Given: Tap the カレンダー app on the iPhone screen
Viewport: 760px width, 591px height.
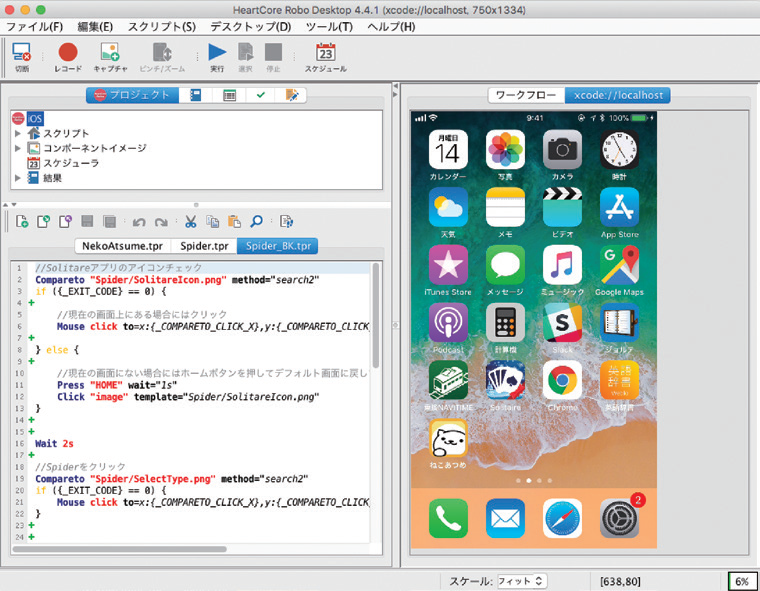Looking at the screenshot, I should point(448,149).
